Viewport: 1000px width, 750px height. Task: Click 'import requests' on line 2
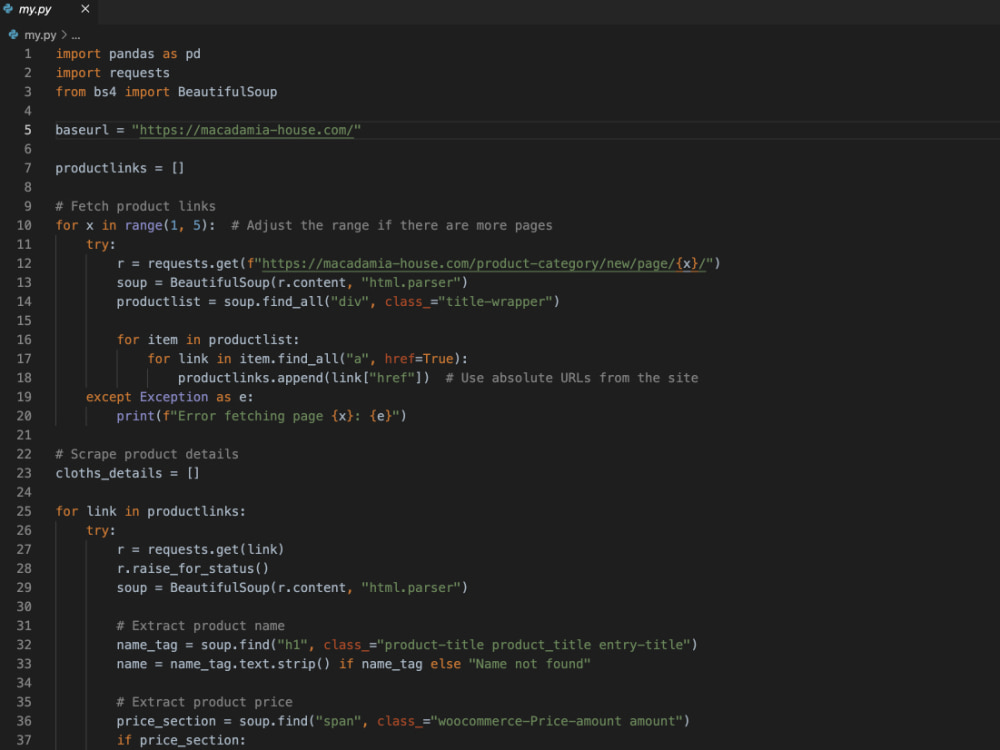(113, 73)
